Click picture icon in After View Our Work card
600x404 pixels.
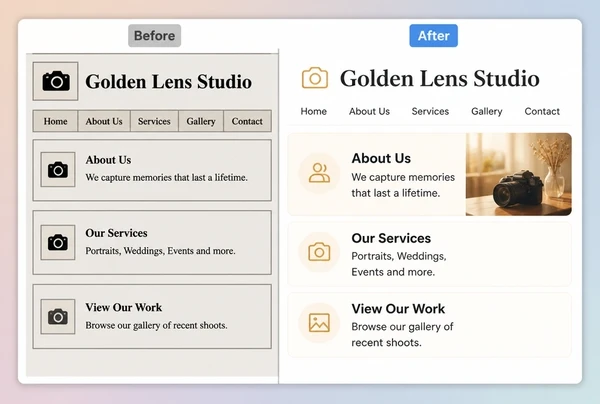pyautogui.click(x=319, y=323)
